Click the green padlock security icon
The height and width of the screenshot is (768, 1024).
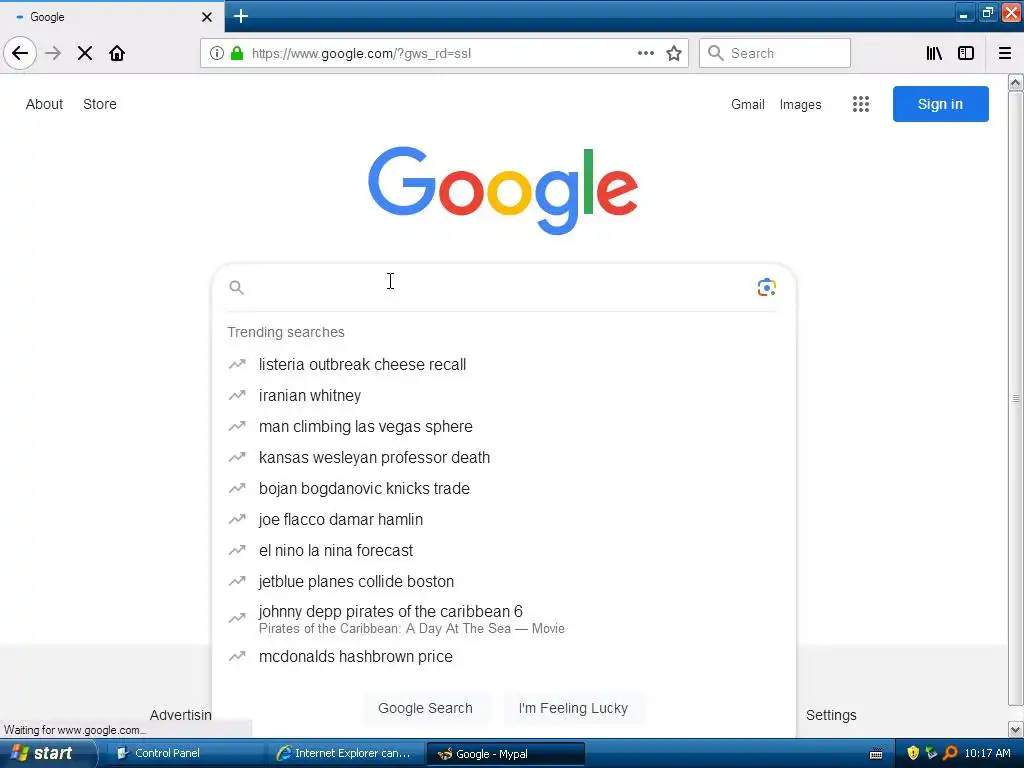point(237,53)
